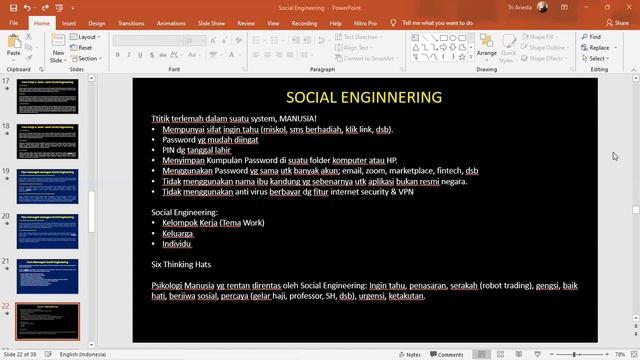
Task: Increase the font size
Action: (x=213, y=40)
